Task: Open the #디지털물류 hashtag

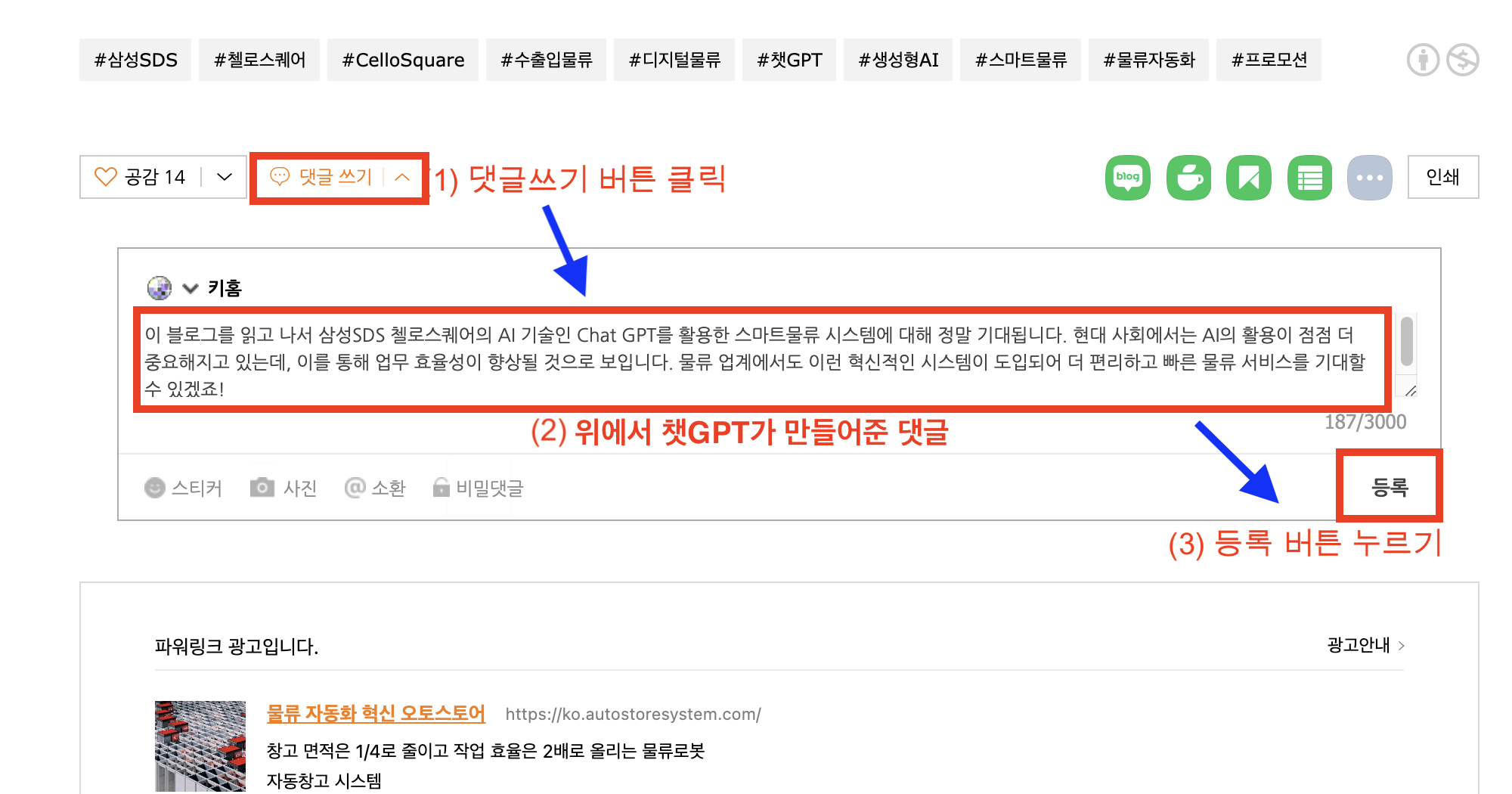Action: point(674,60)
